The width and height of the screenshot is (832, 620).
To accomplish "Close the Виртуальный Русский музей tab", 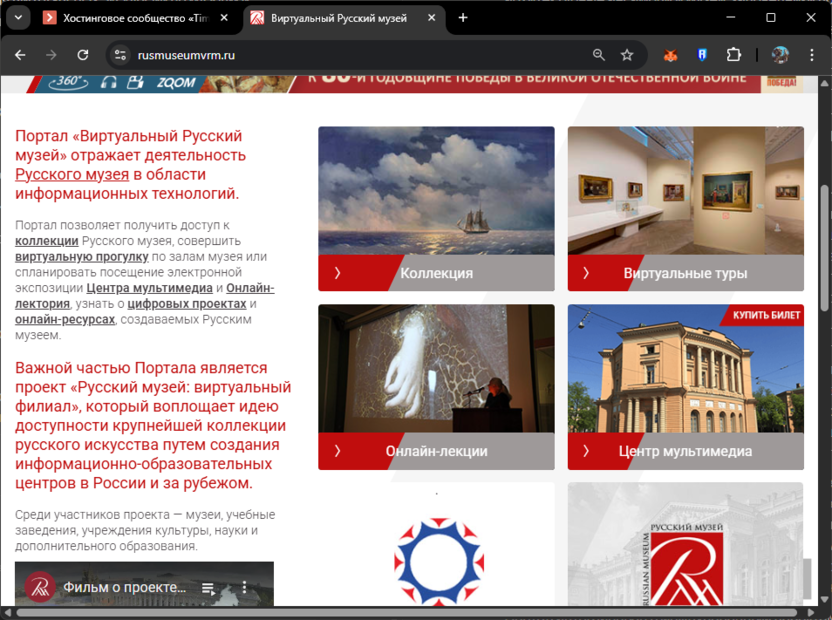I will click(432, 18).
